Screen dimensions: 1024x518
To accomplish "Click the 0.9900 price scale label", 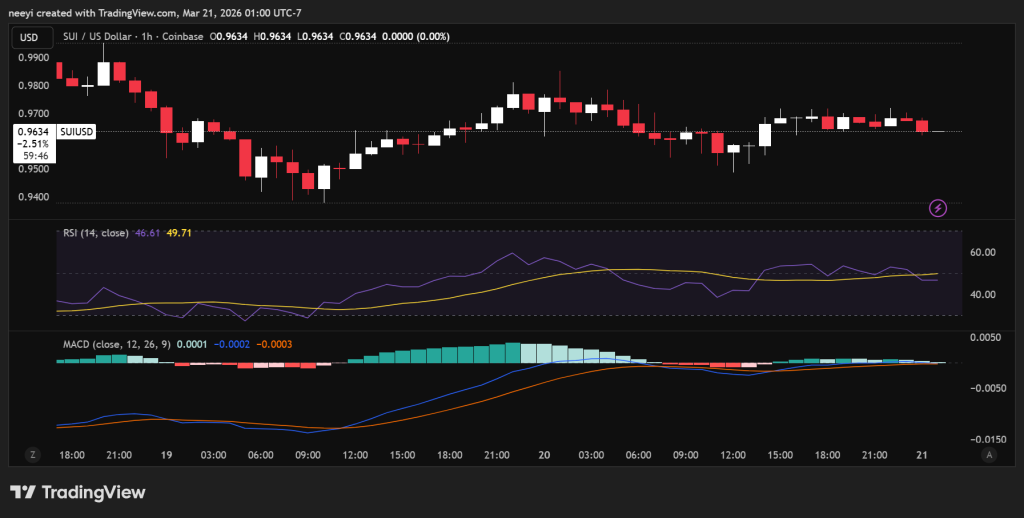I will [x=34, y=58].
